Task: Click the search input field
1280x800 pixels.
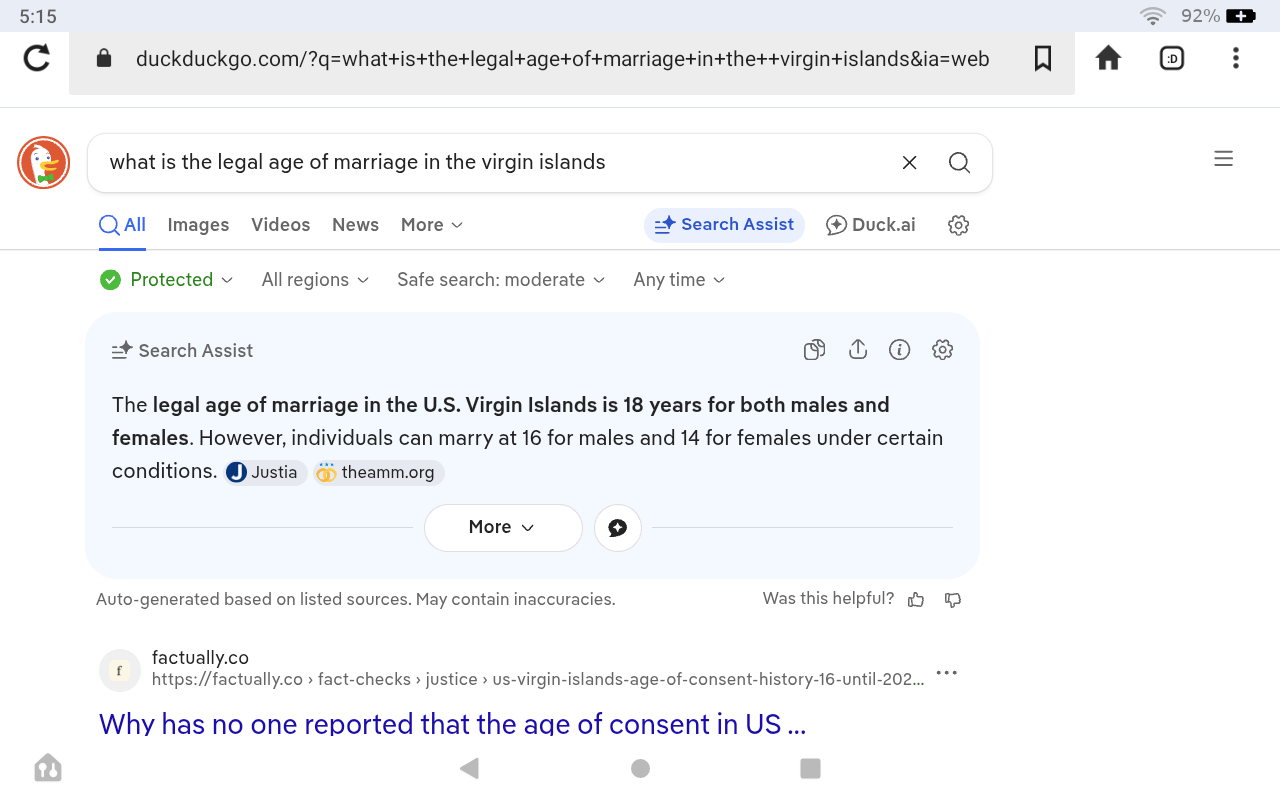Action: pos(490,163)
